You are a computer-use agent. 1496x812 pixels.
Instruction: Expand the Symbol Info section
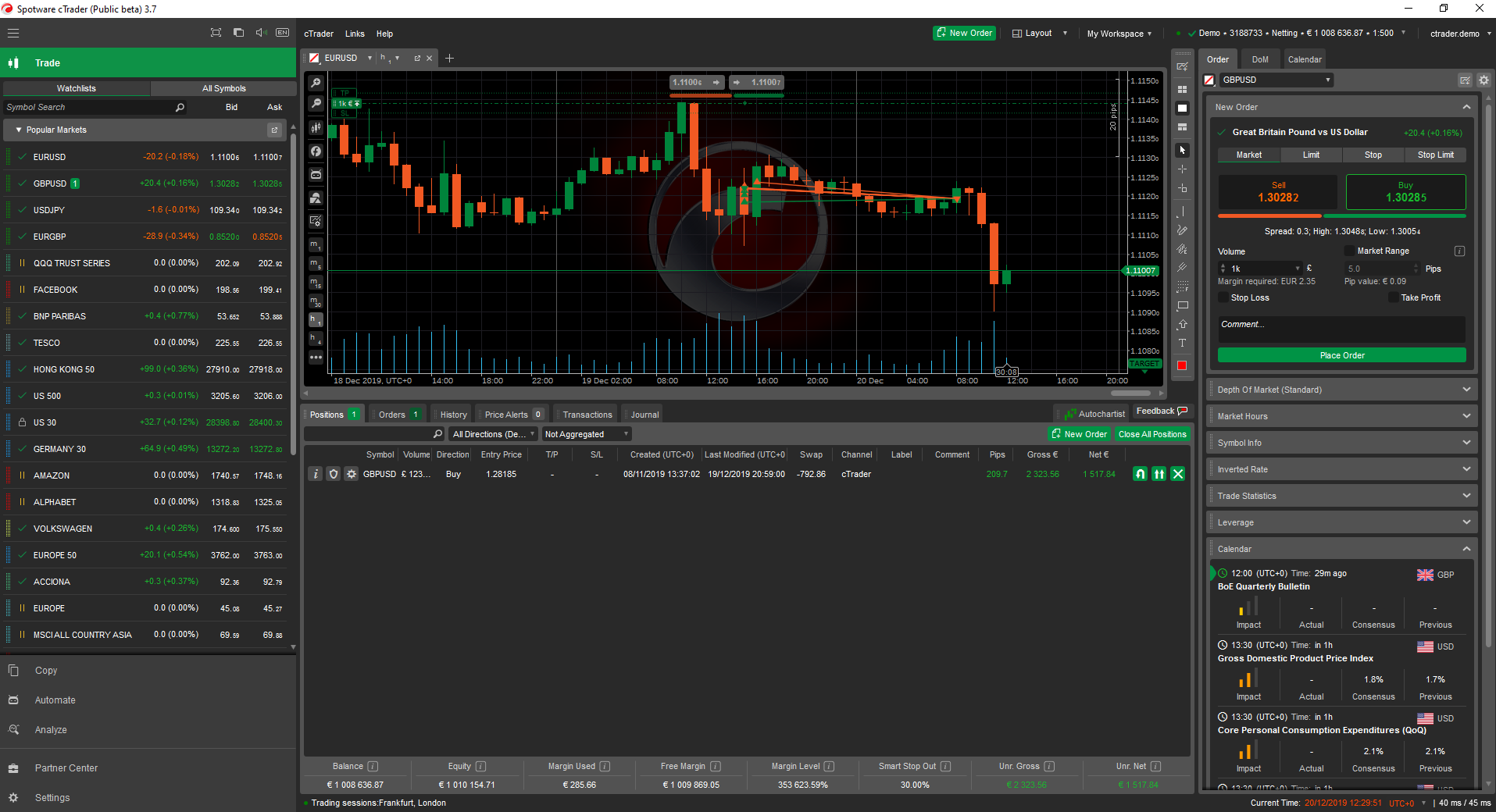(1342, 443)
